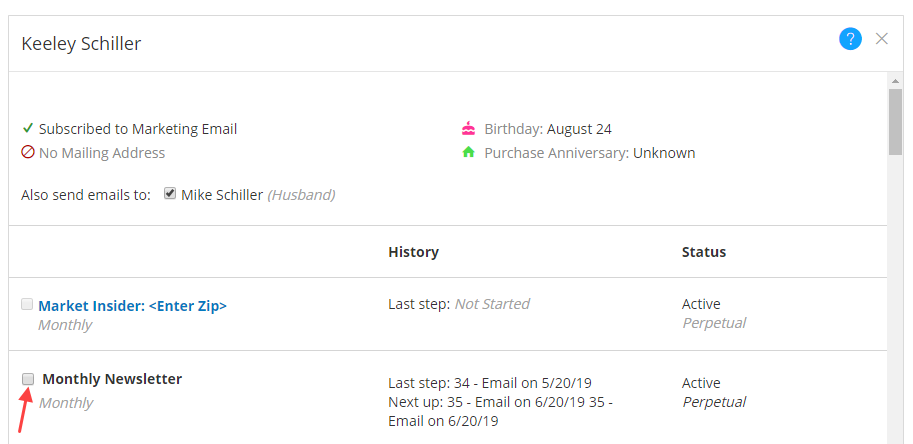Click the scrollbar up arrow

895,80
